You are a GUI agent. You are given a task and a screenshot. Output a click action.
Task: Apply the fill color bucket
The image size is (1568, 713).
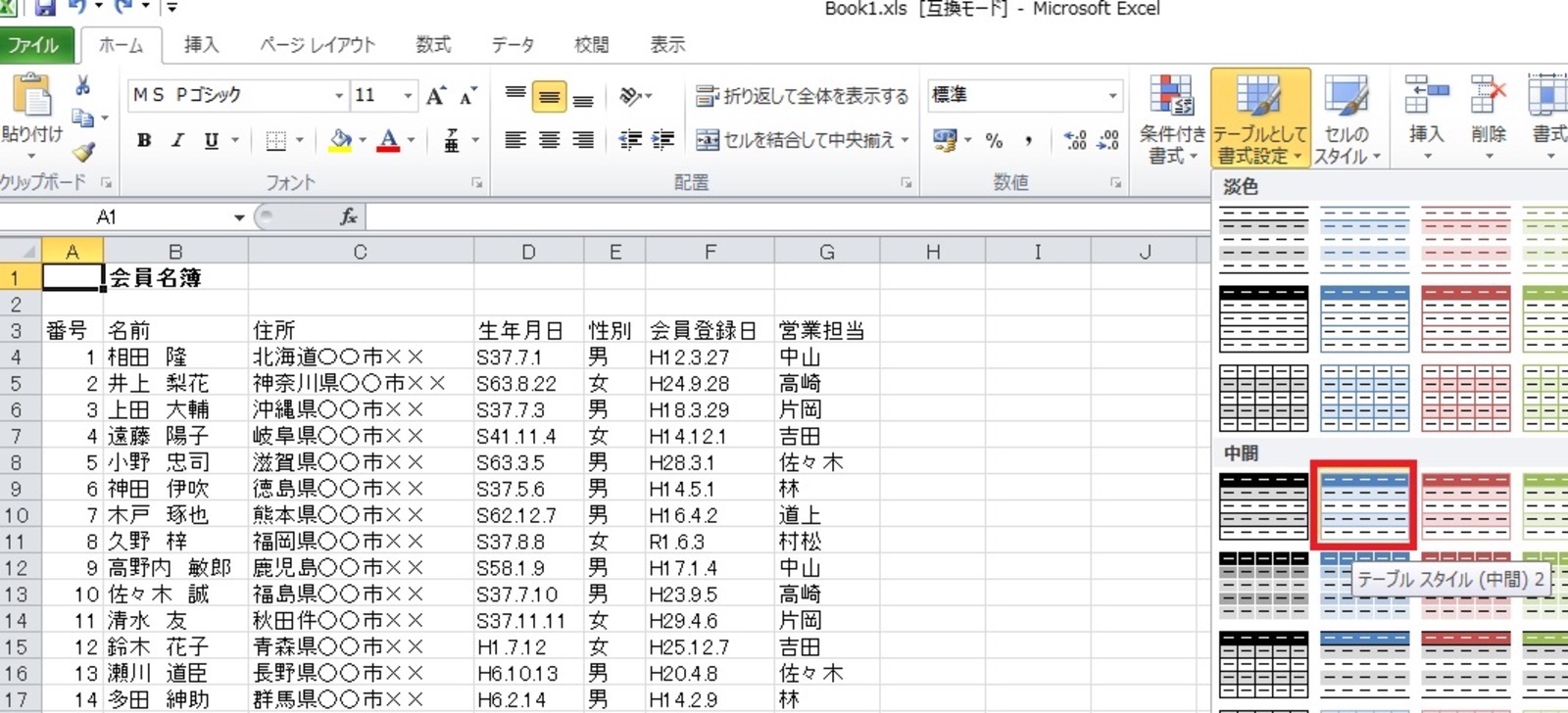pos(340,140)
